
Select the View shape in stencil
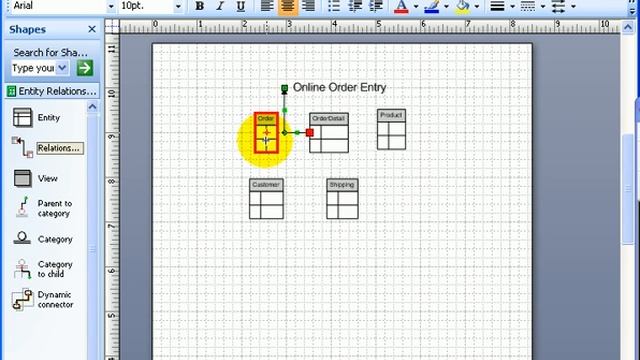click(35, 178)
